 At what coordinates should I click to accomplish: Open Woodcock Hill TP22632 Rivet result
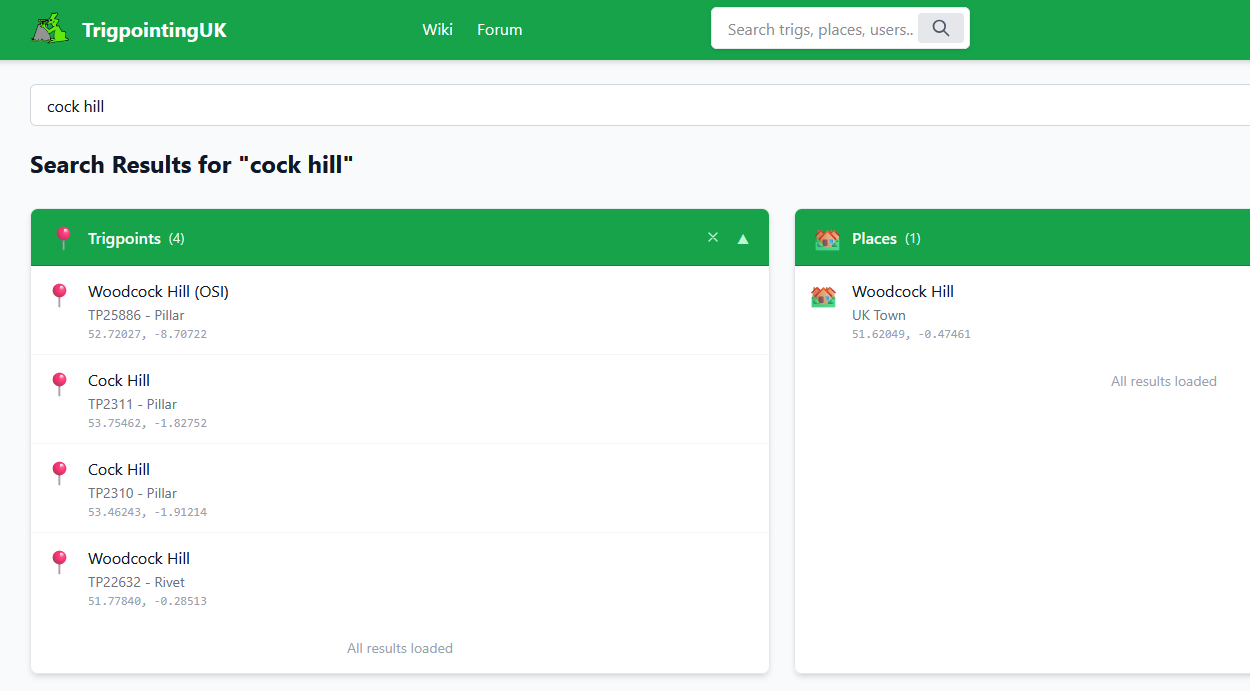pos(400,577)
